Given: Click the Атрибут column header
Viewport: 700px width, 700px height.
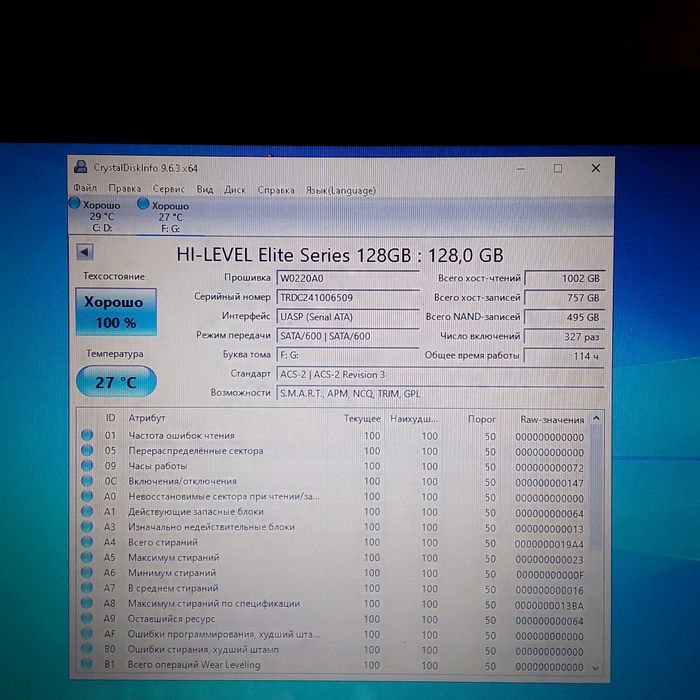Looking at the screenshot, I should point(146,418).
